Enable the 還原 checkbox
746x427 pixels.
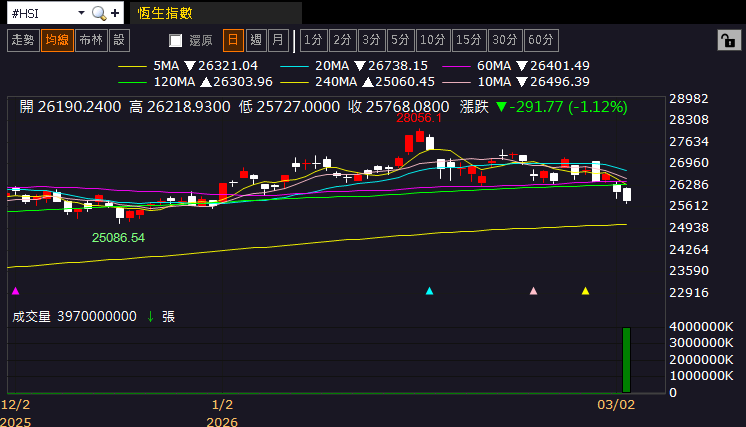176,40
